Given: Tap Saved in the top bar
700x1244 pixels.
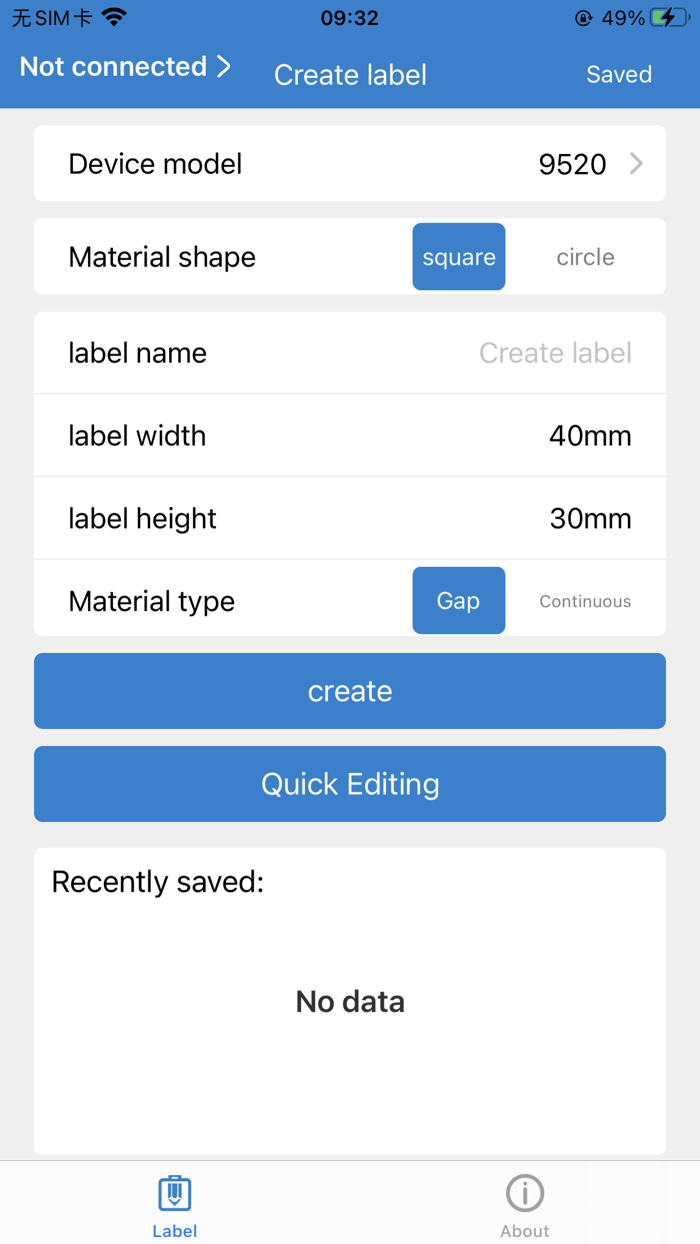Looking at the screenshot, I should (x=619, y=74).
